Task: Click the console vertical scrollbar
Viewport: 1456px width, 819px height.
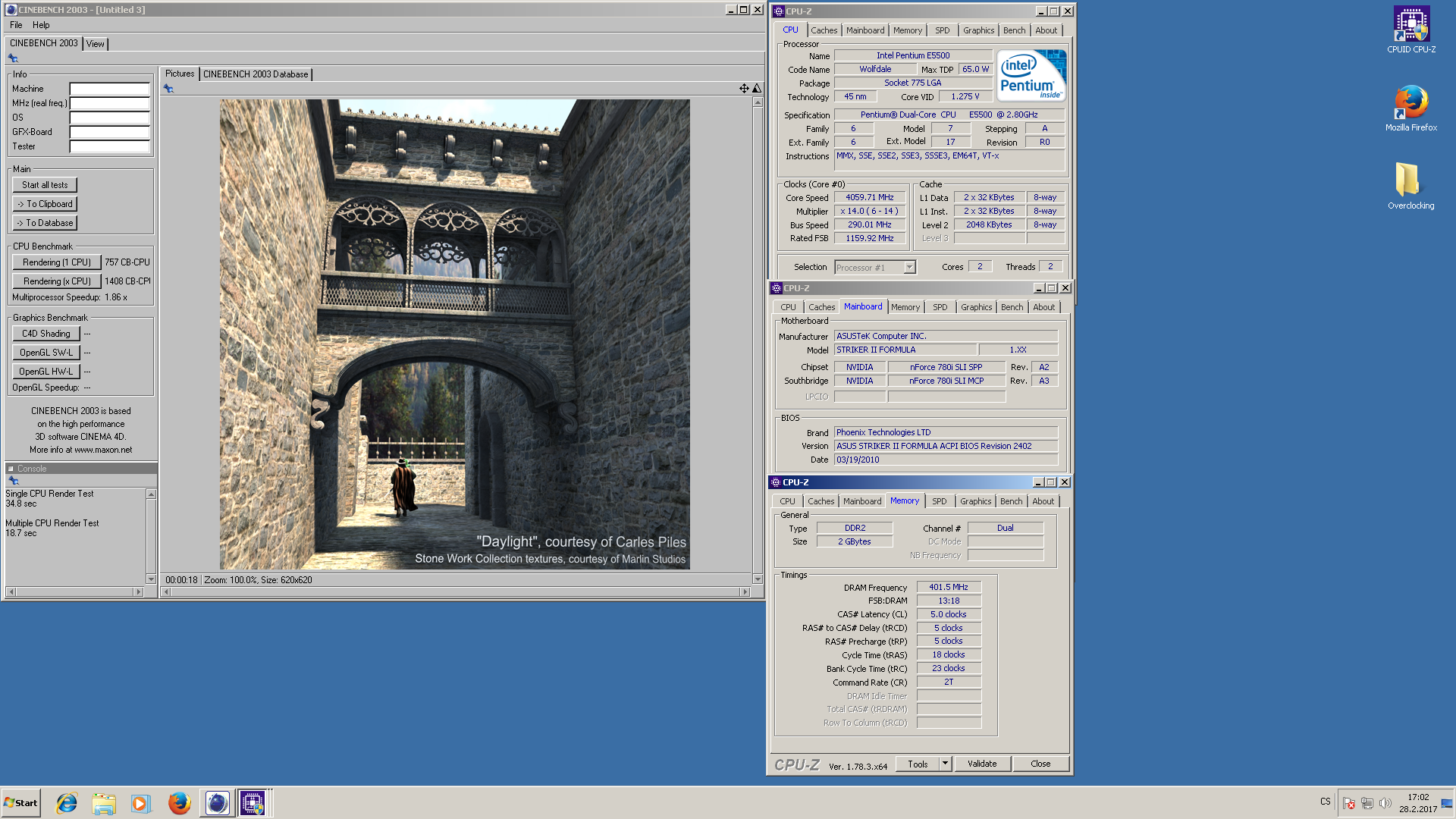Action: [x=151, y=536]
